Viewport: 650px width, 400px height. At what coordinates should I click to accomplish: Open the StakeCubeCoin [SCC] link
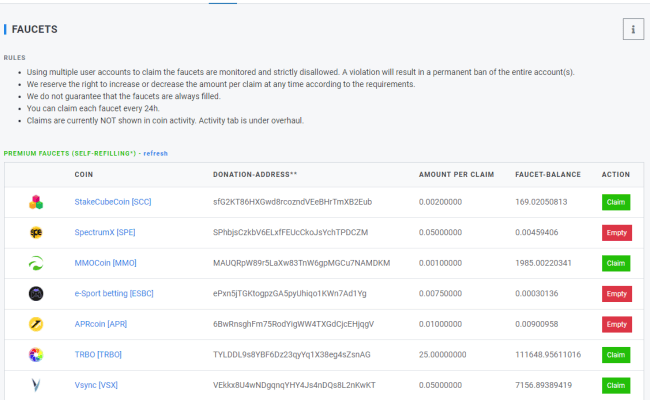pyautogui.click(x=113, y=202)
